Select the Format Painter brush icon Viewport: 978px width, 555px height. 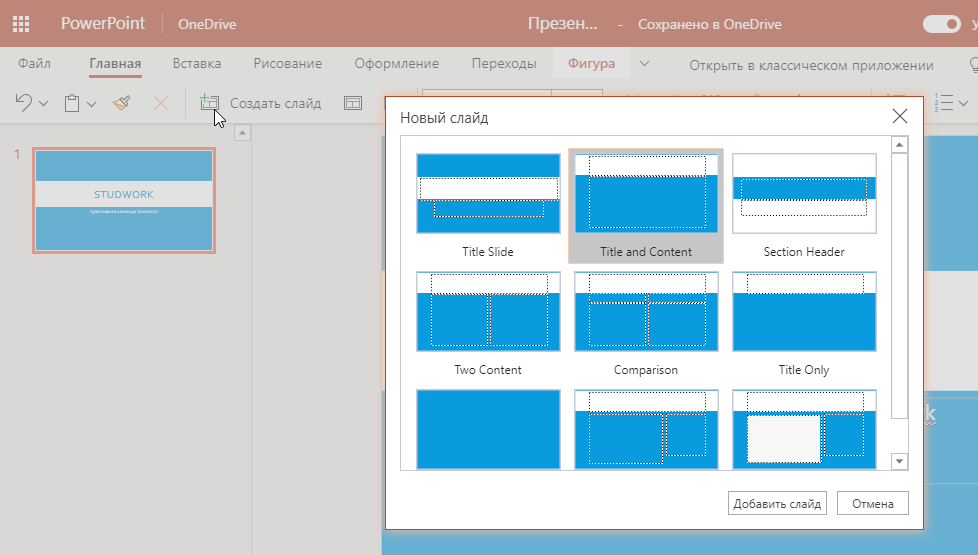pos(122,103)
